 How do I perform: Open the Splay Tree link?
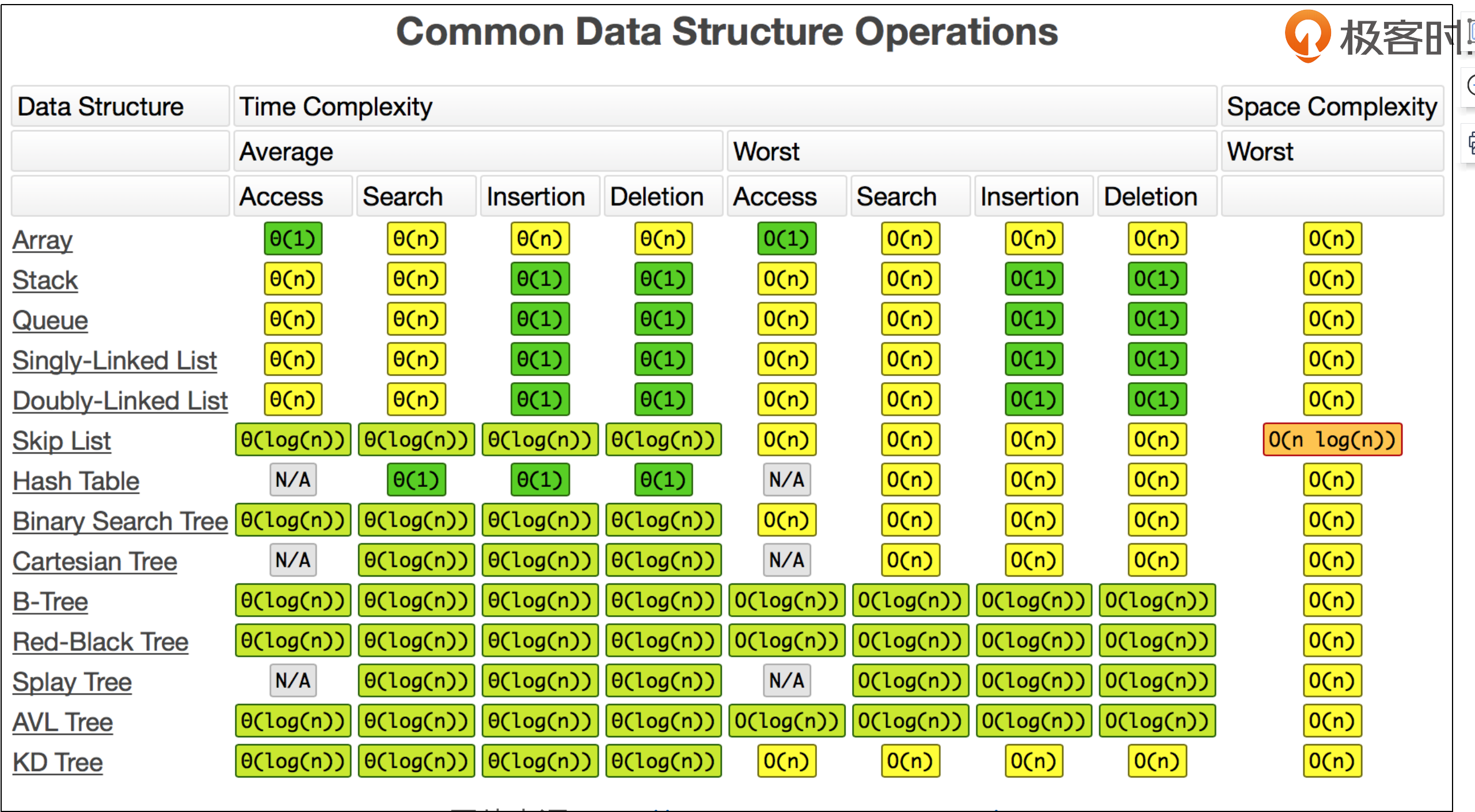[x=72, y=683]
